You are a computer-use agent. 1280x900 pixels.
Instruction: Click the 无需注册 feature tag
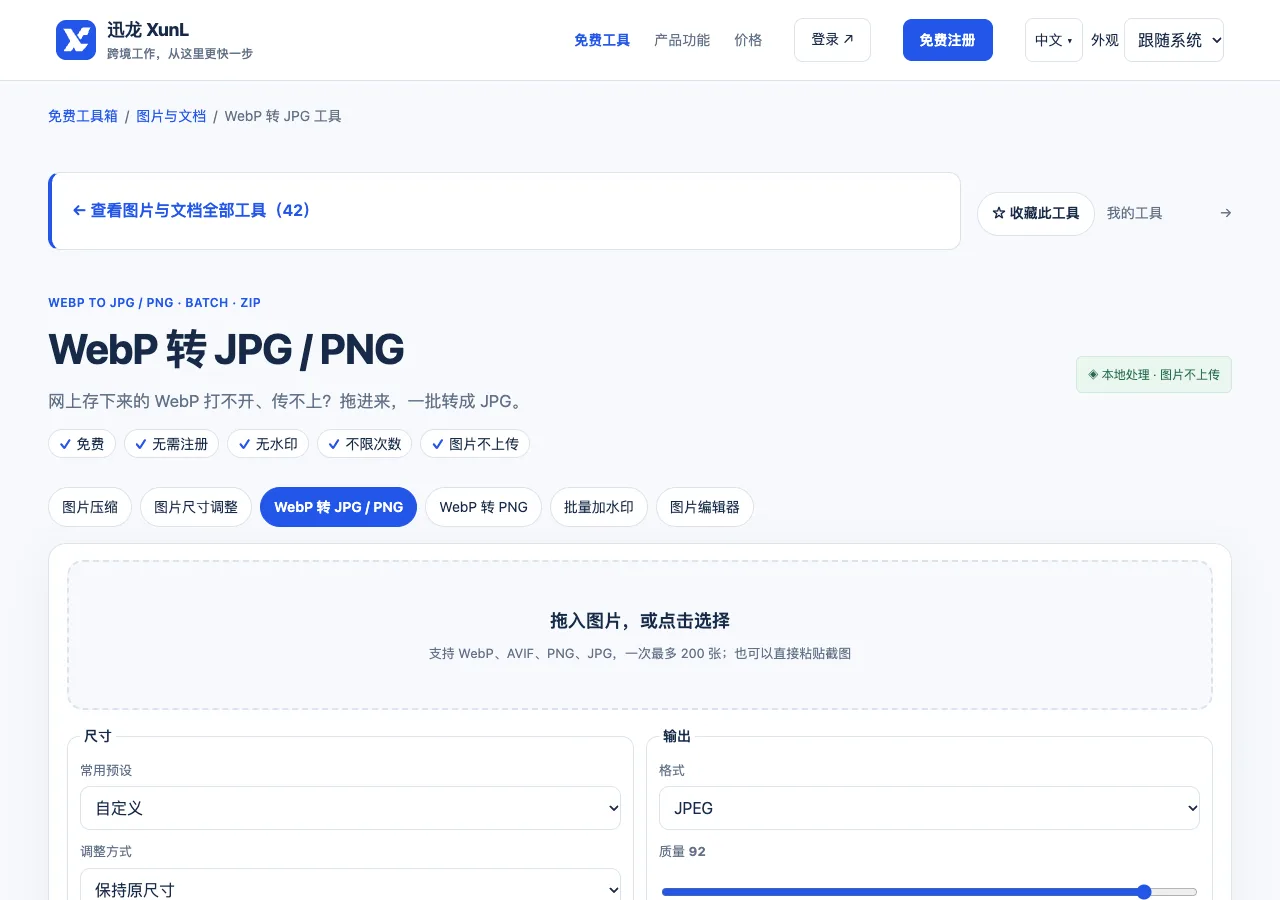(171, 444)
